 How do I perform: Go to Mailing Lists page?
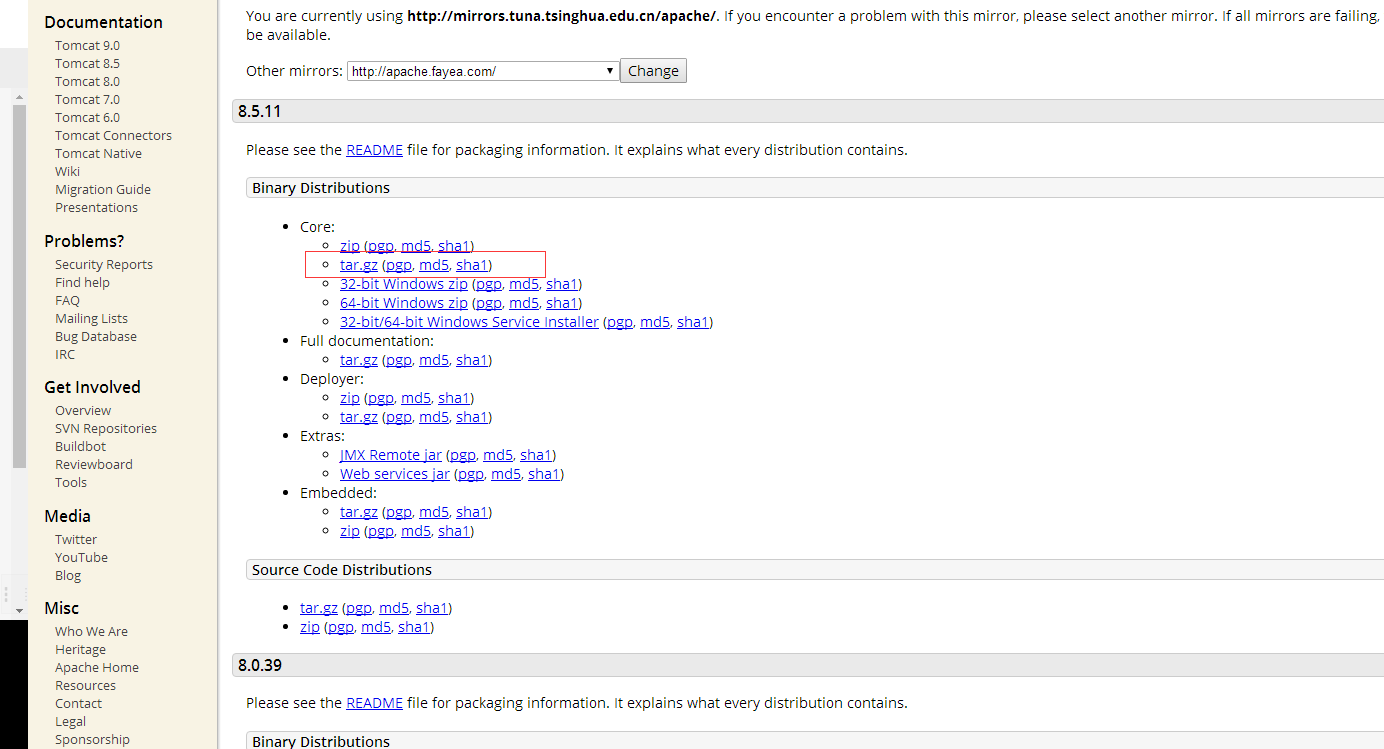[x=91, y=319]
